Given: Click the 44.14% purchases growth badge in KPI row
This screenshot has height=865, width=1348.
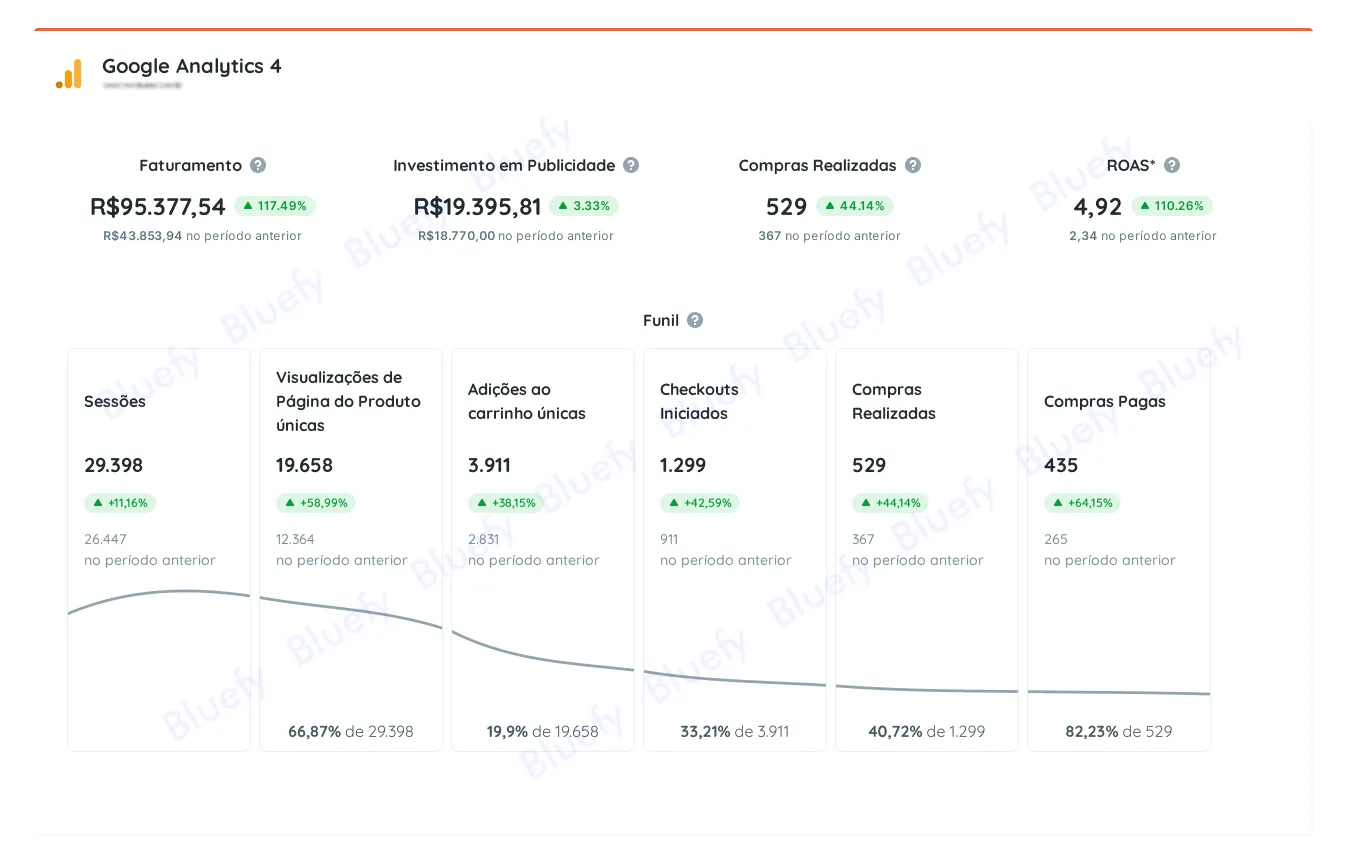Looking at the screenshot, I should (855, 206).
